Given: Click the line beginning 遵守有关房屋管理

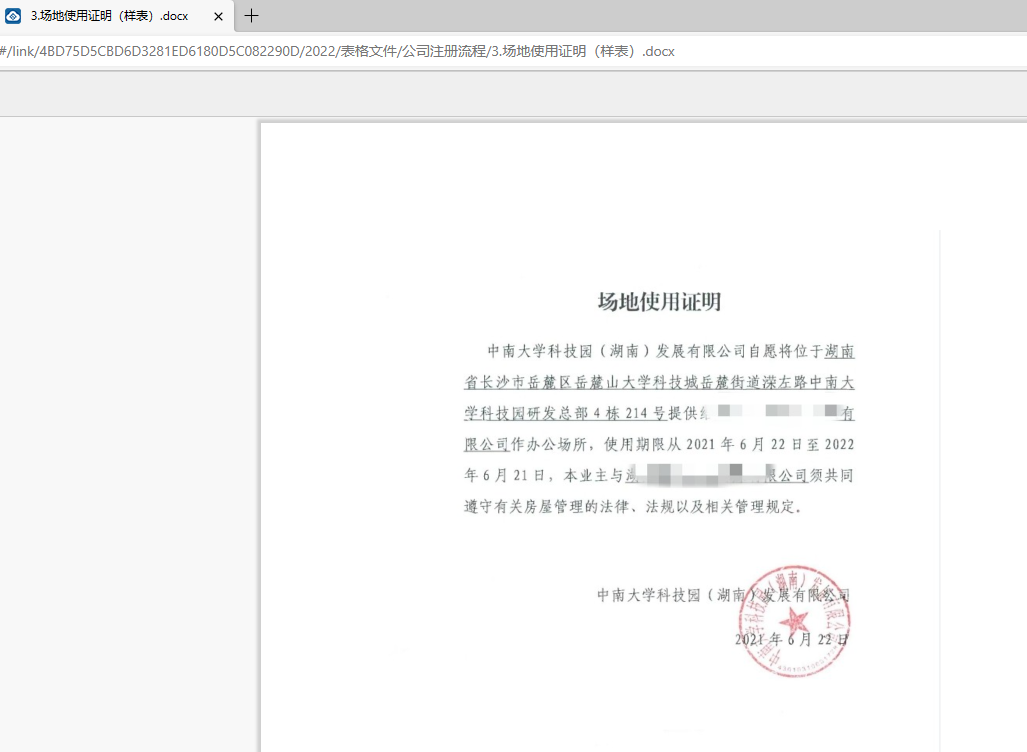Looking at the screenshot, I should pos(632,506).
